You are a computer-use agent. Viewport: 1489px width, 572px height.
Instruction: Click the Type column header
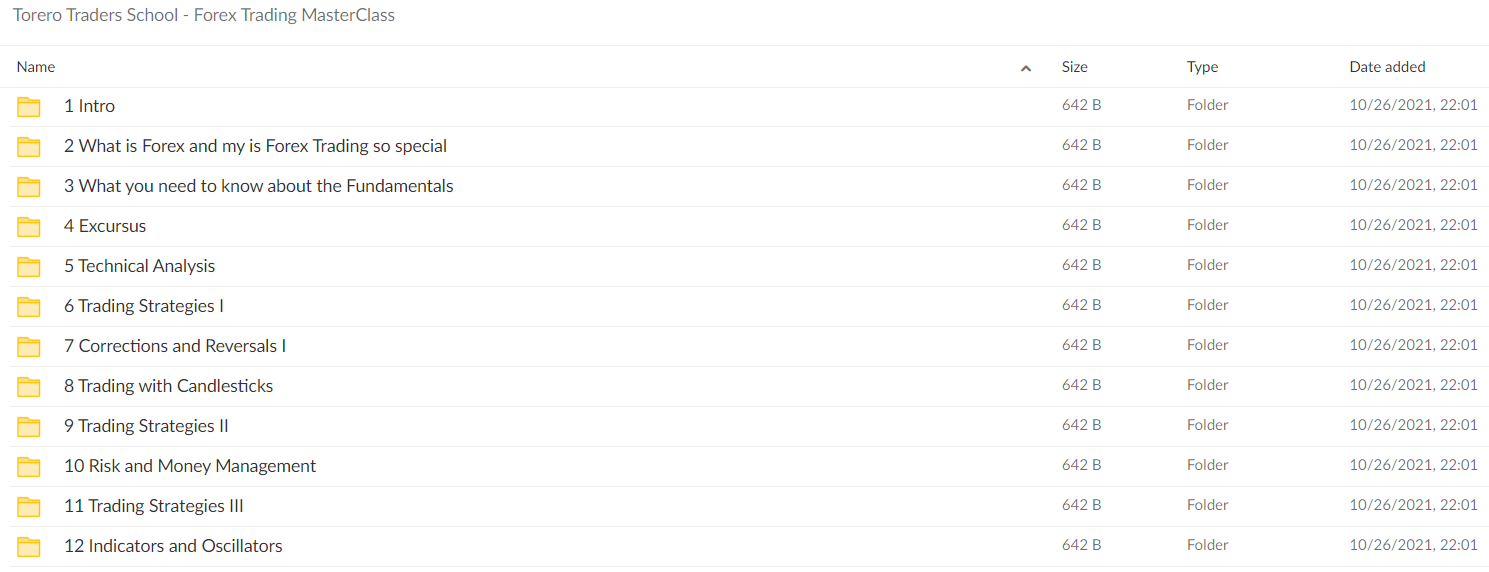pos(1203,67)
